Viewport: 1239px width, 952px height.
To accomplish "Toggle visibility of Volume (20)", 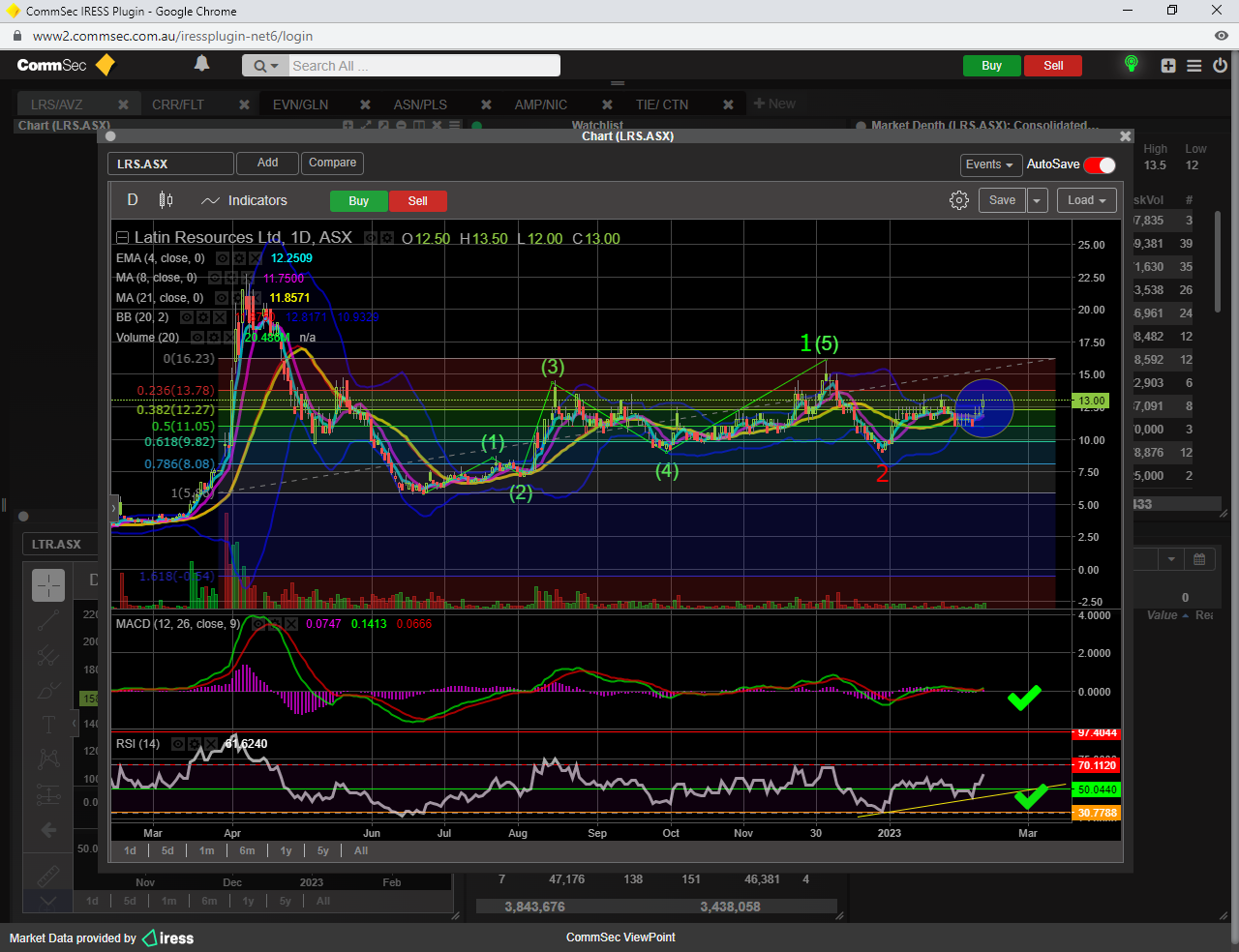I will point(197,338).
